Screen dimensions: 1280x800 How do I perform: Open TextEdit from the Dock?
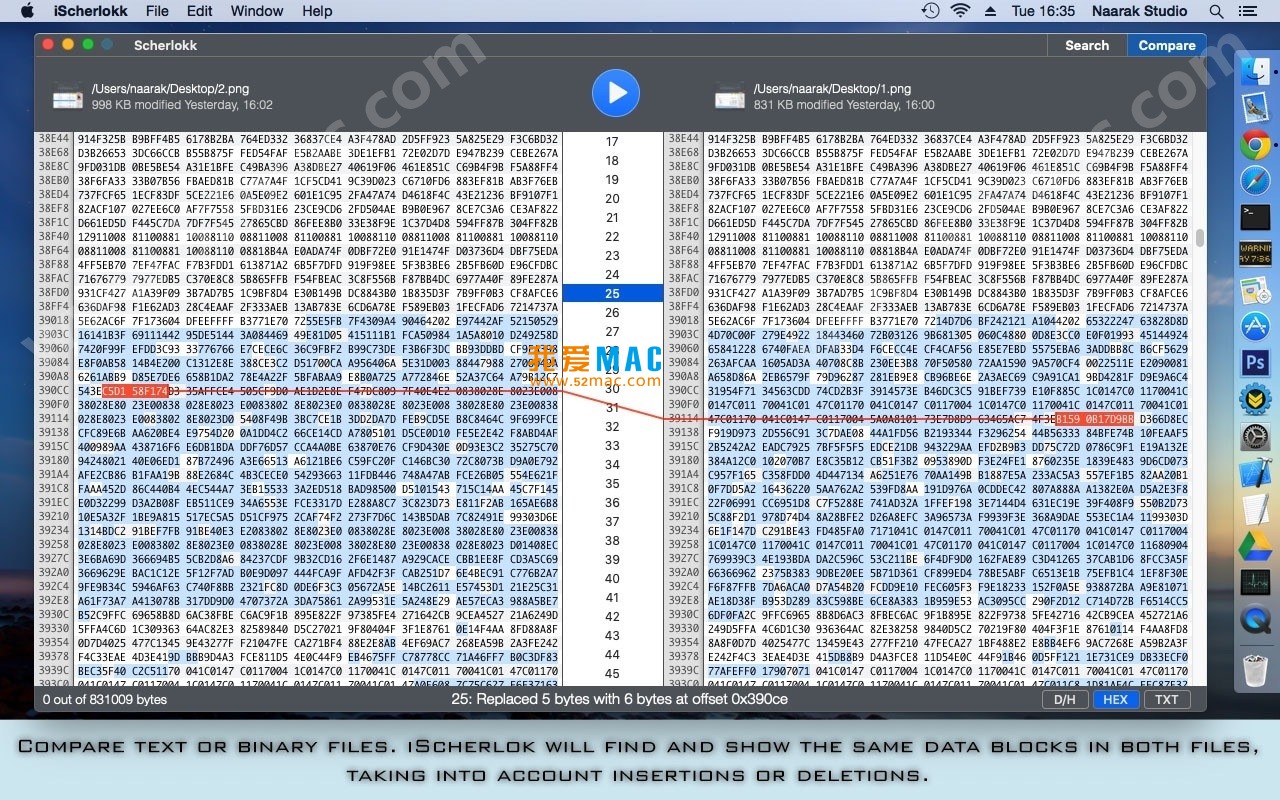tap(1255, 509)
